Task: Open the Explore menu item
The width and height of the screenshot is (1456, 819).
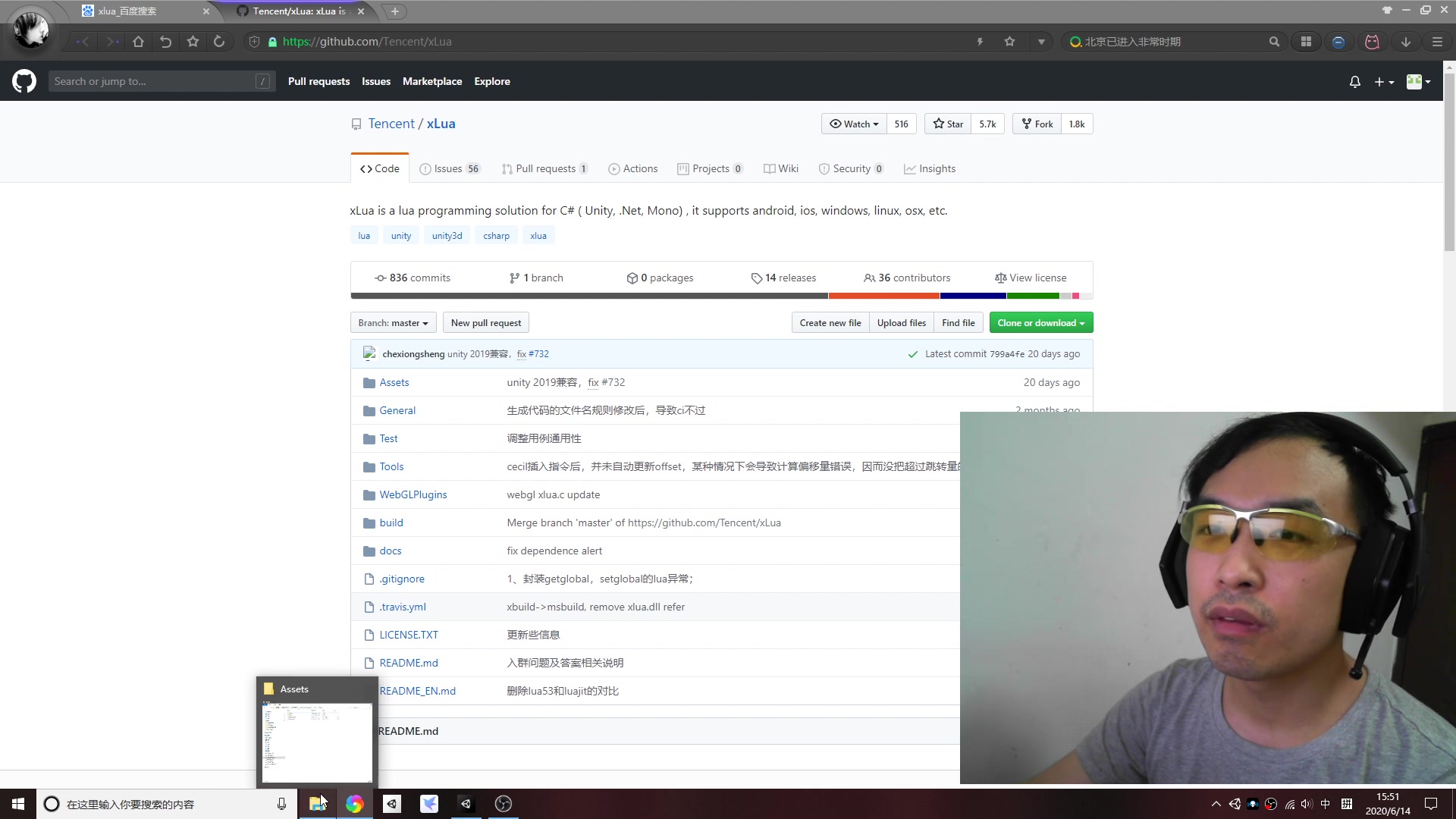Action: tap(491, 81)
